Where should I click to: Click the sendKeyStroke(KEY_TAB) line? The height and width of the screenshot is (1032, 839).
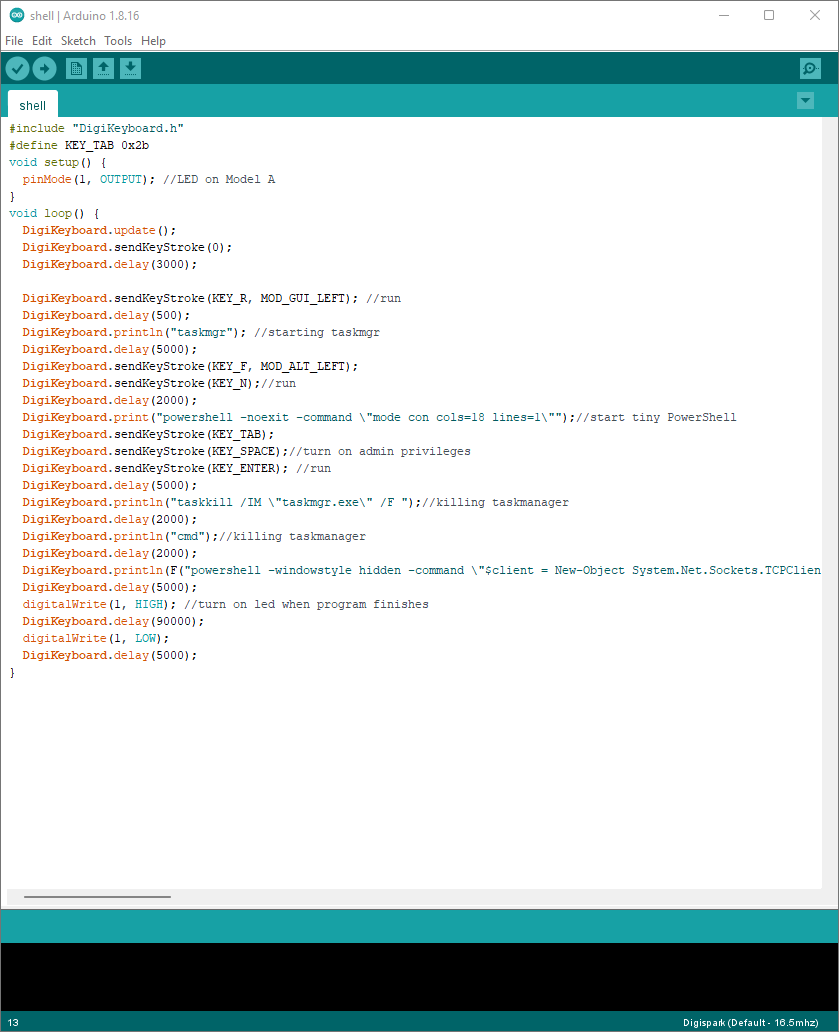148,434
